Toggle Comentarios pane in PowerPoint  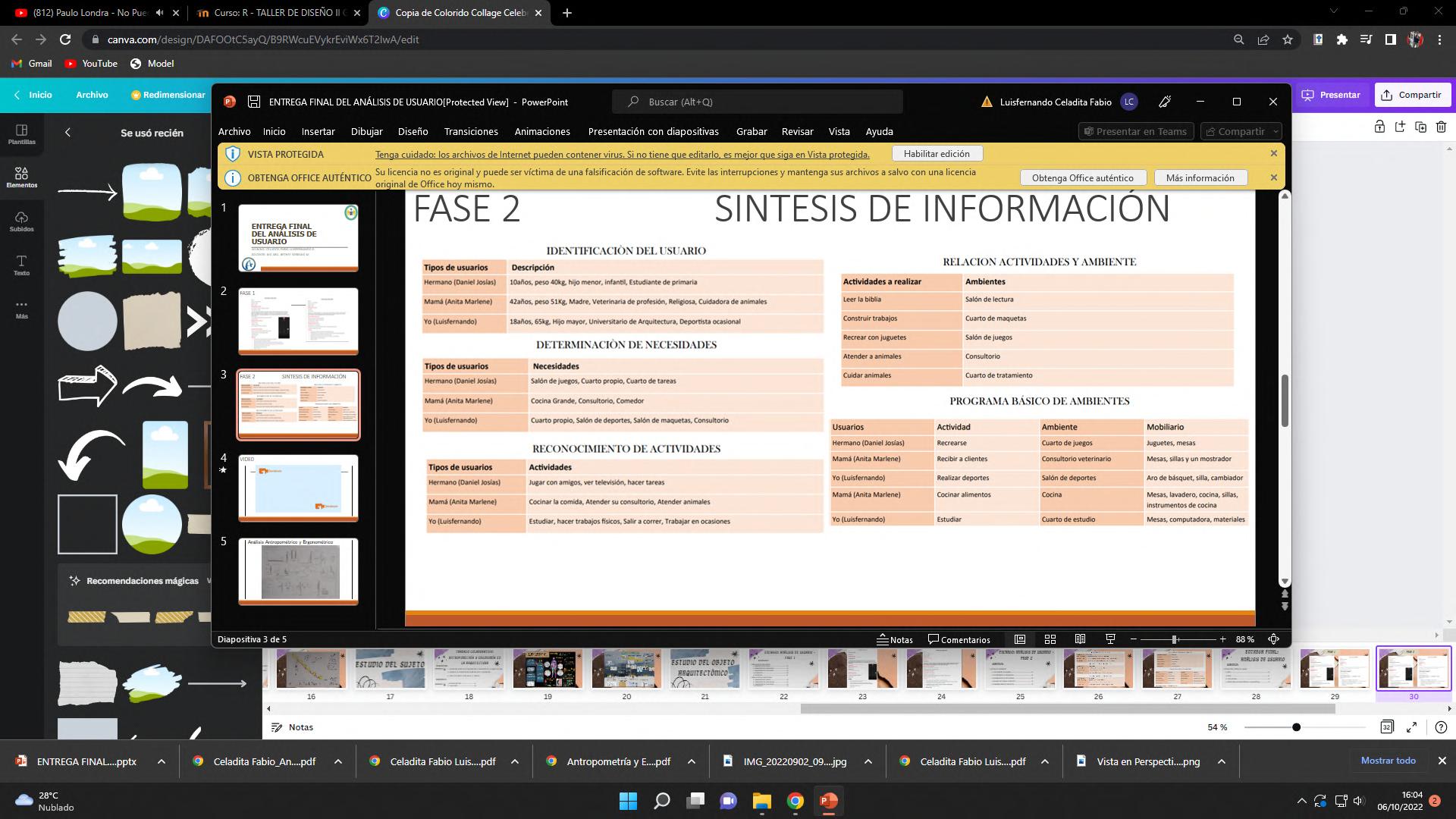click(959, 639)
